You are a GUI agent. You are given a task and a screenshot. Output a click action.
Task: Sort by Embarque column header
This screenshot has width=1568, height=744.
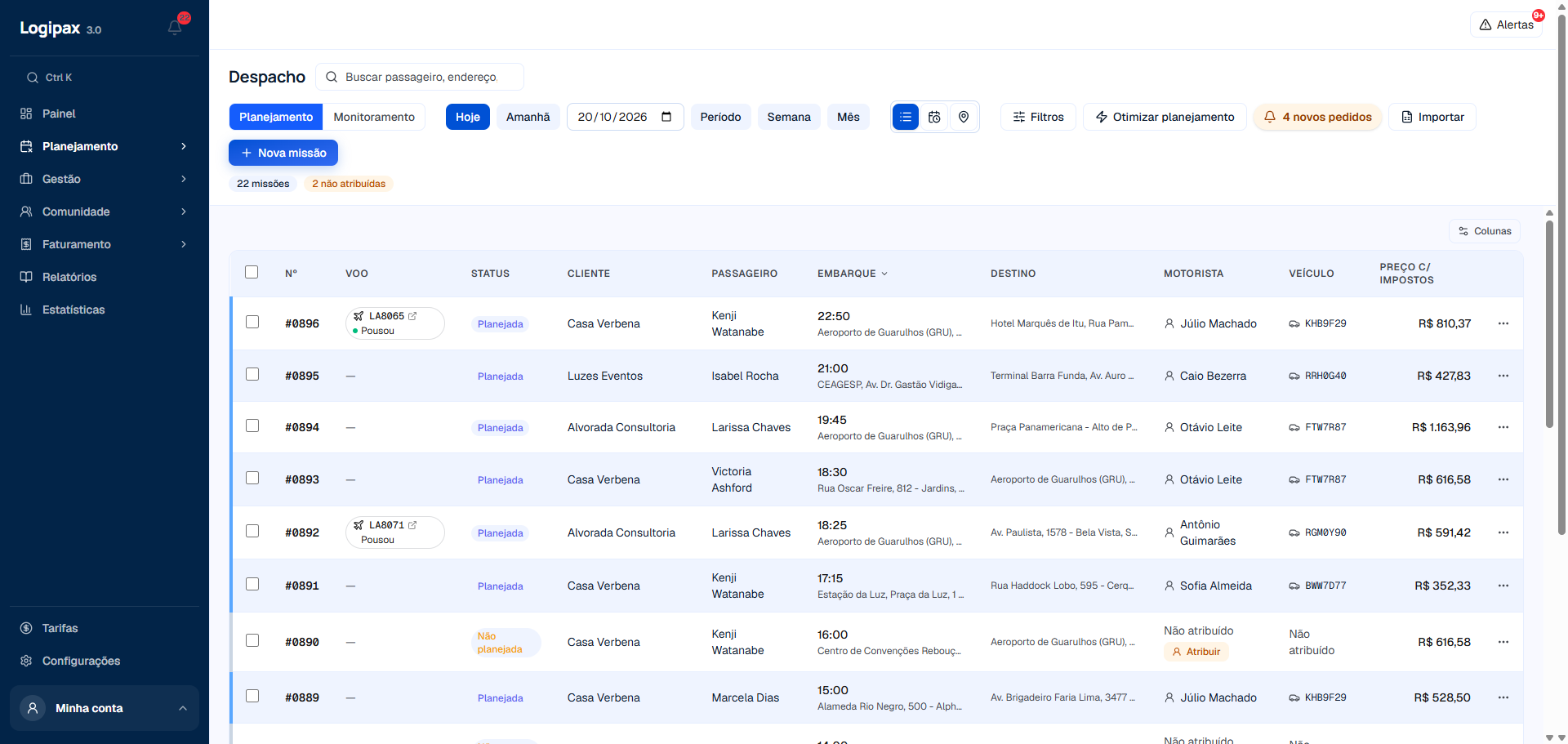[x=852, y=274]
